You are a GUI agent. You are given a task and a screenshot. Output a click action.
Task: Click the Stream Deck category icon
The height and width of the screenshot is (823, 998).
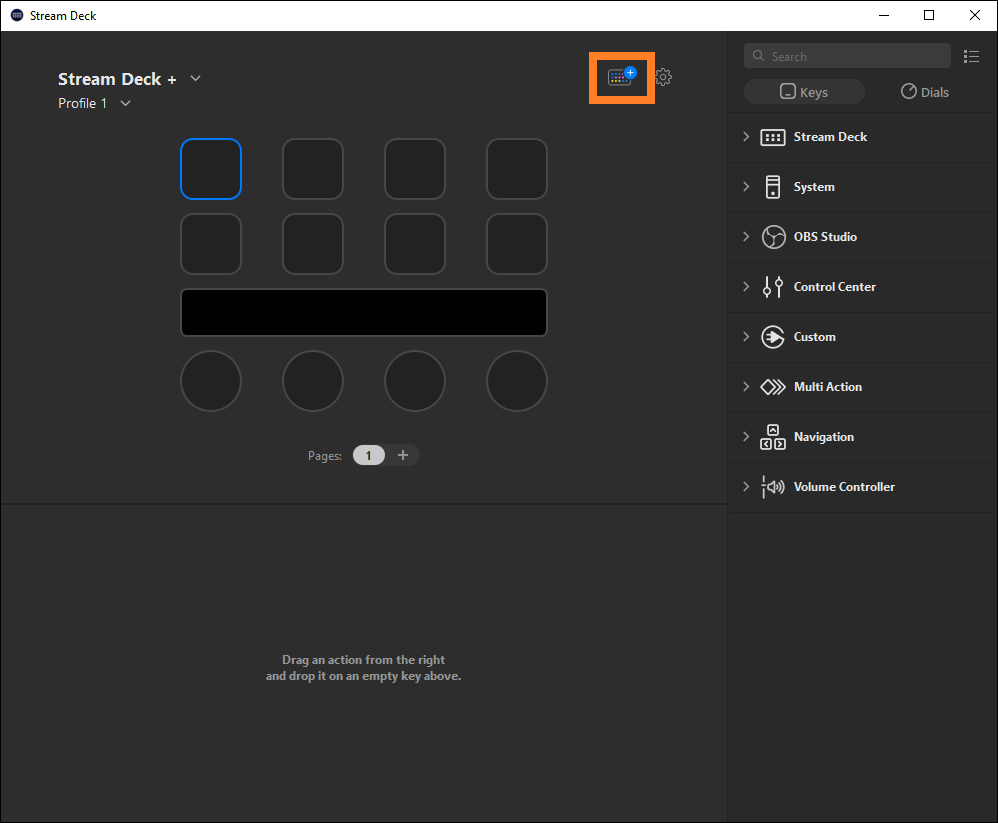773,137
